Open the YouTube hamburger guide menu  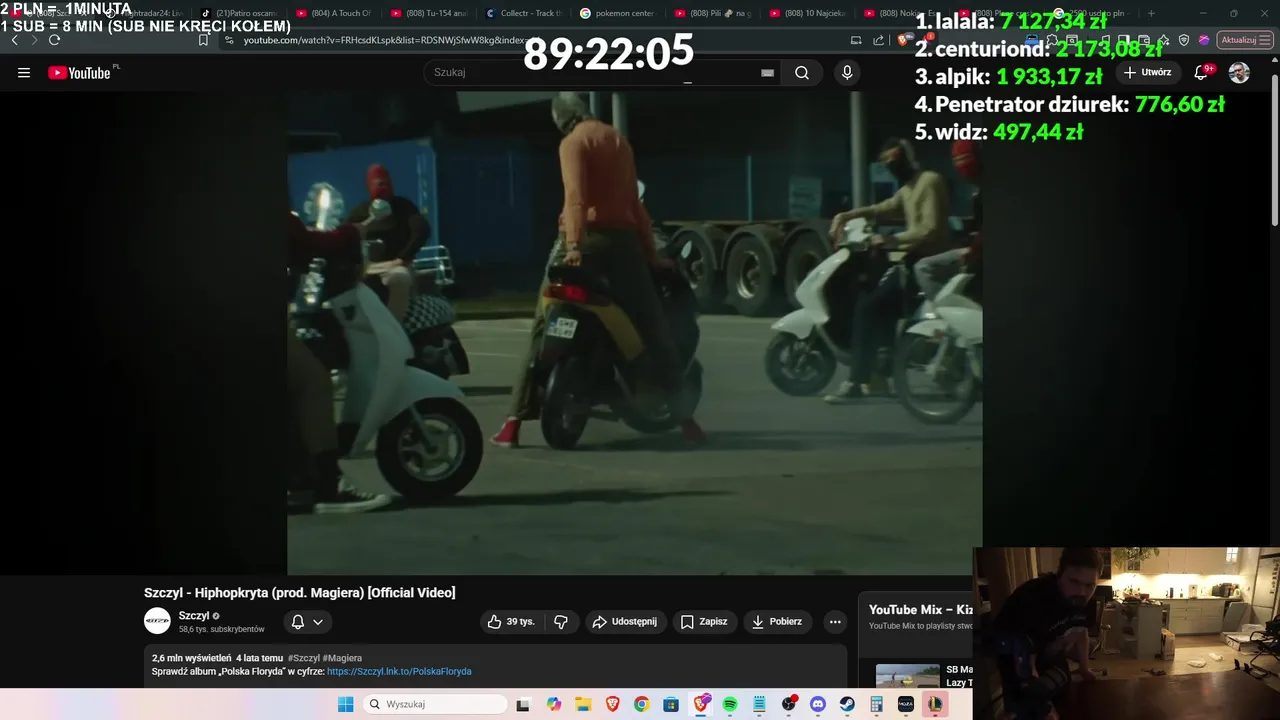point(24,73)
